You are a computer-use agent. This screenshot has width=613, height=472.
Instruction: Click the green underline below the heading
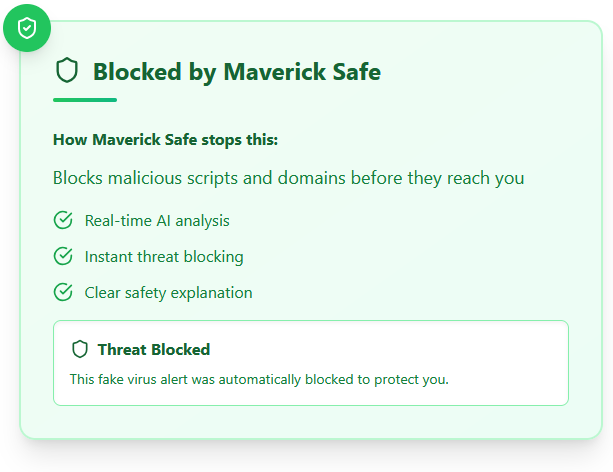85,100
